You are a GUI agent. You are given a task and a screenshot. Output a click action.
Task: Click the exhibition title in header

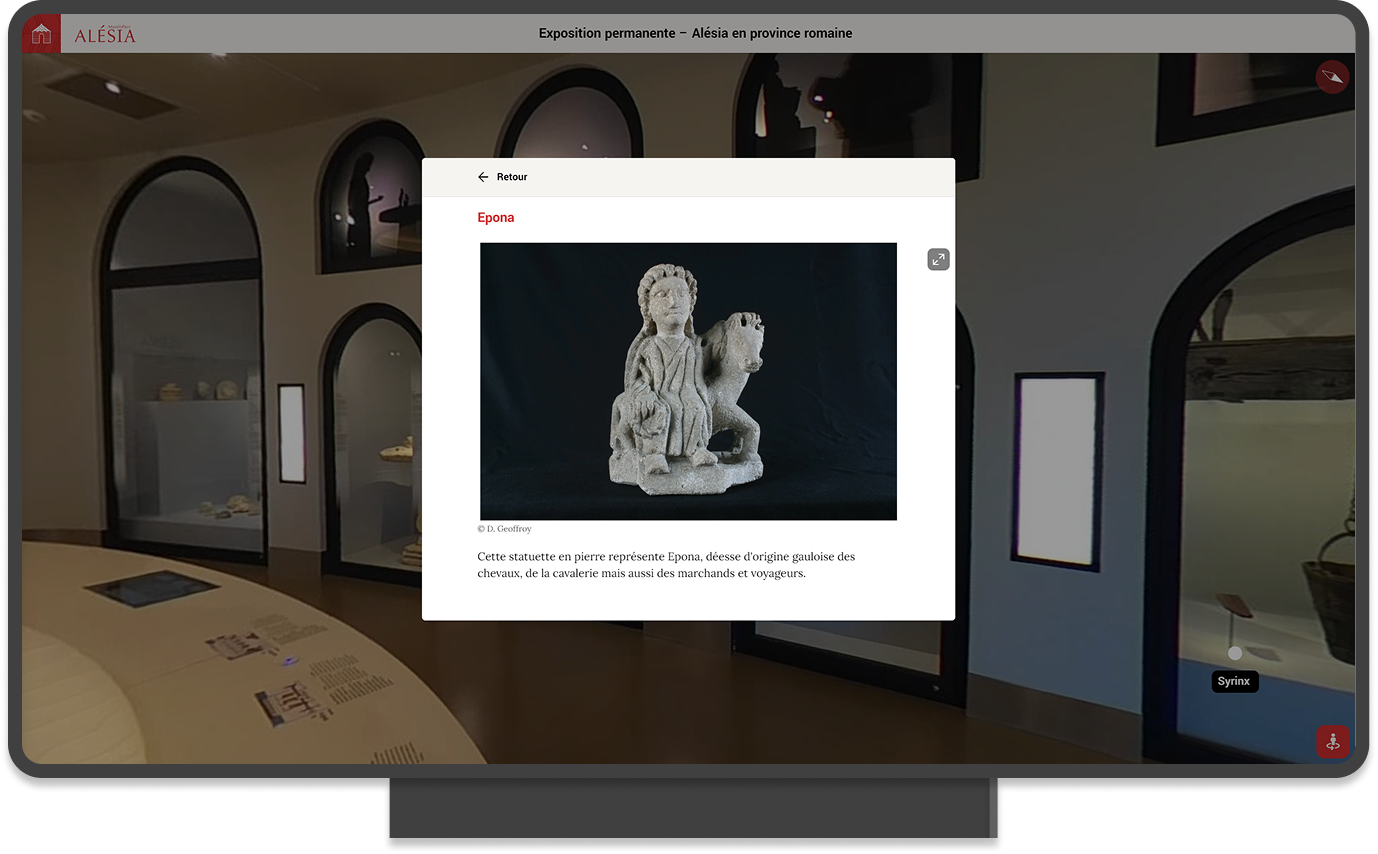[x=695, y=34]
